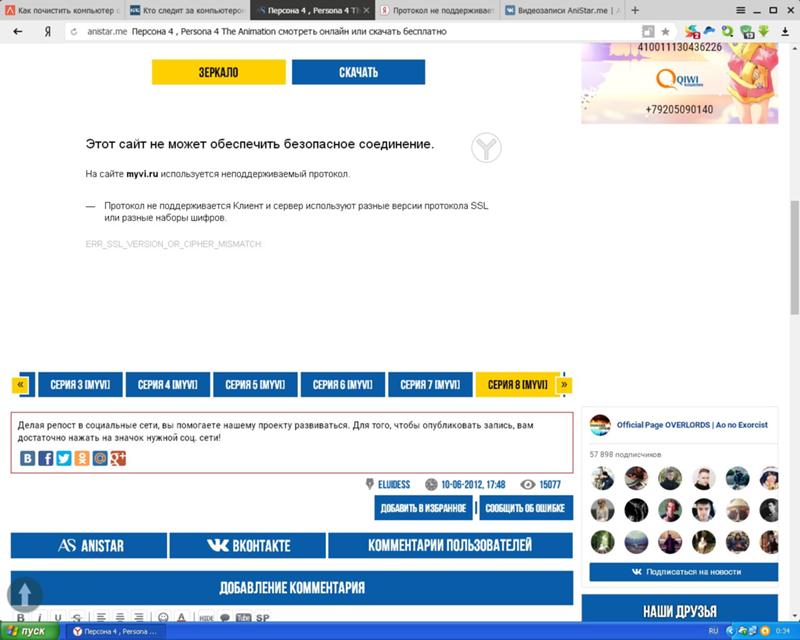This screenshot has height=640, width=800.
Task: Reload the page with the refresh icon
Action: 74,32
